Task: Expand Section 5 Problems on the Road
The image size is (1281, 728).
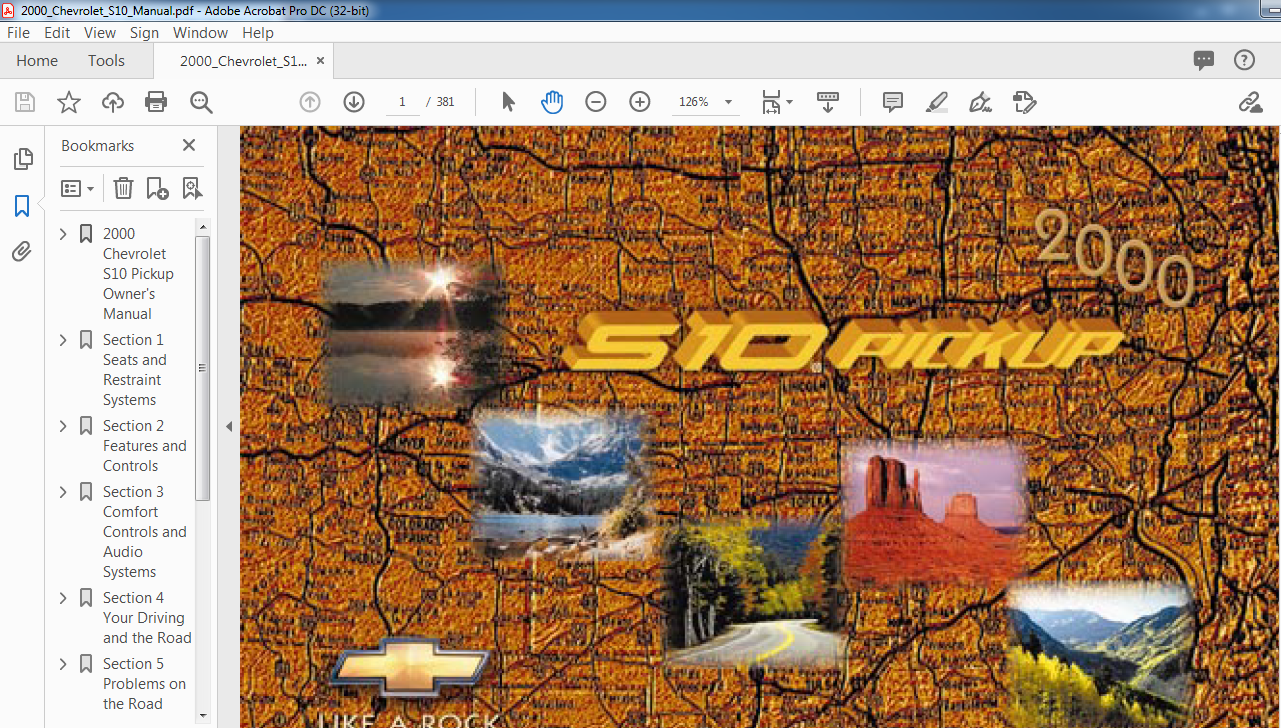Action: (63, 663)
